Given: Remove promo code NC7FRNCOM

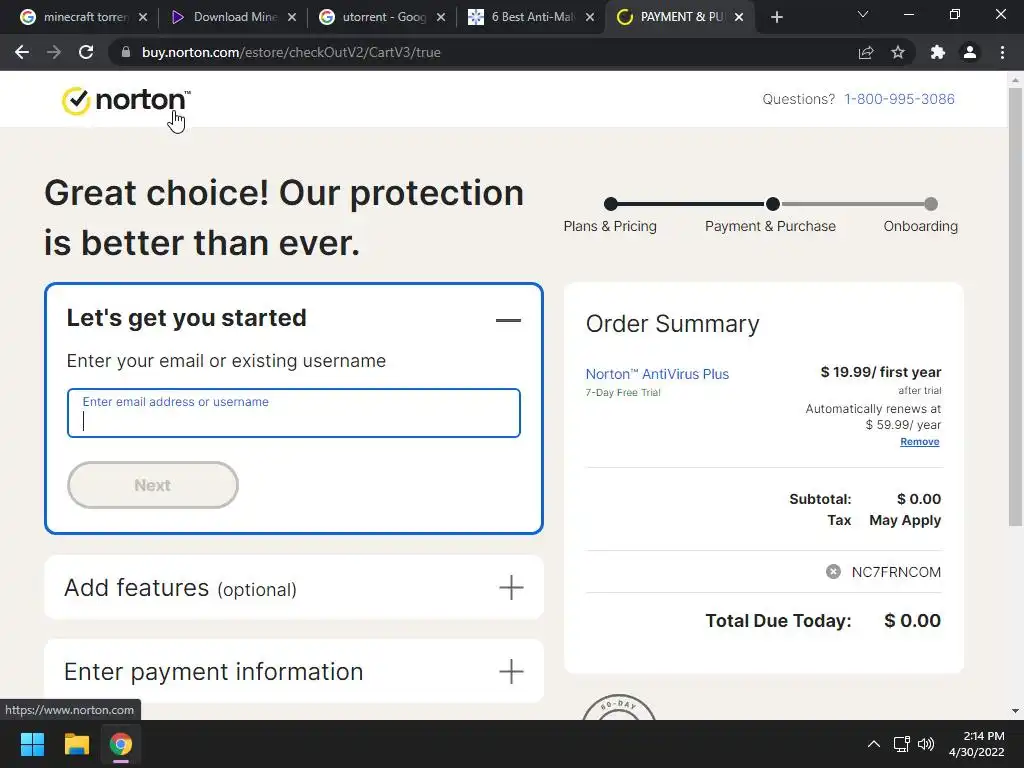Looking at the screenshot, I should (x=833, y=571).
